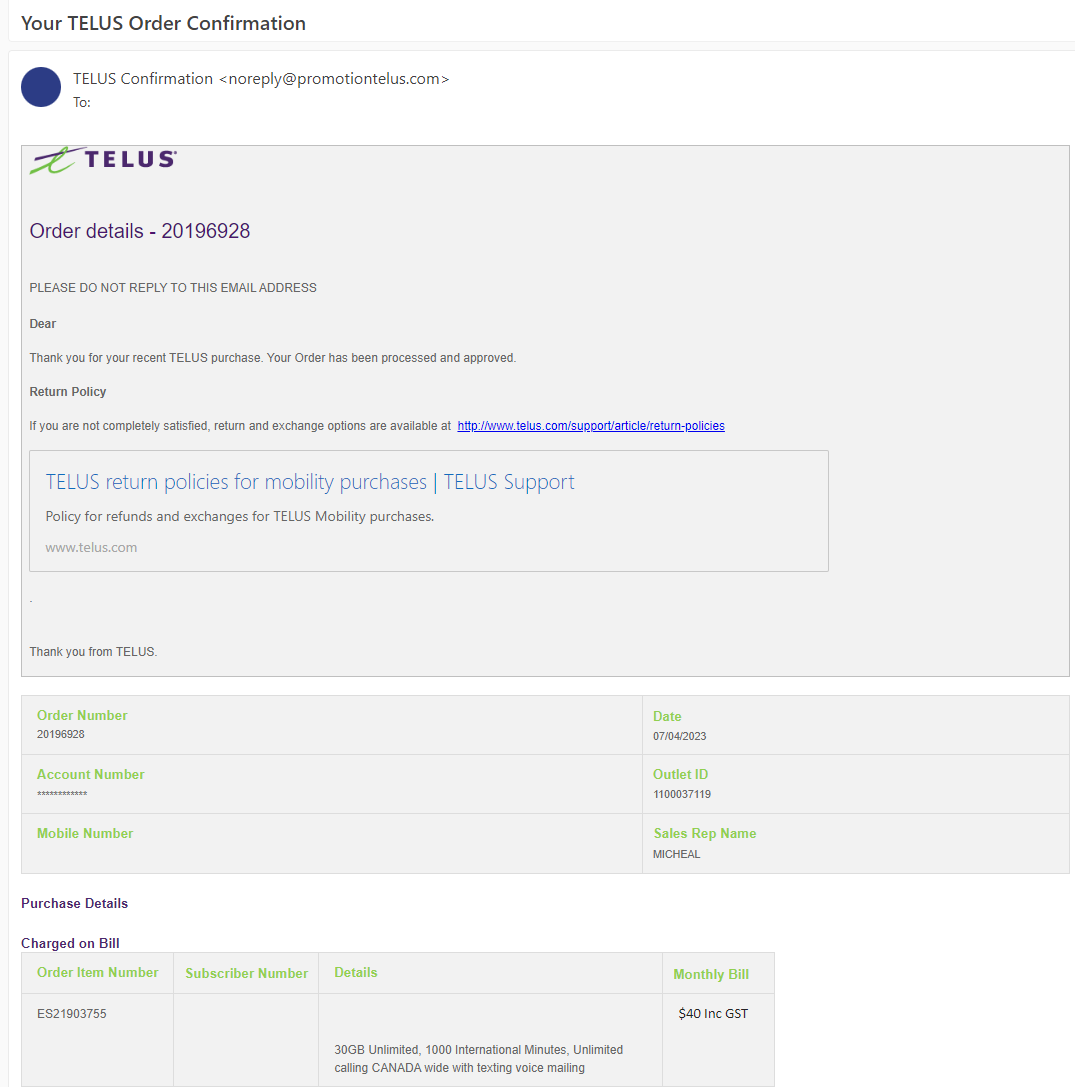The width and height of the screenshot is (1075, 1087).
Task: Select the 'Order details - 20196928' heading
Action: (140, 231)
